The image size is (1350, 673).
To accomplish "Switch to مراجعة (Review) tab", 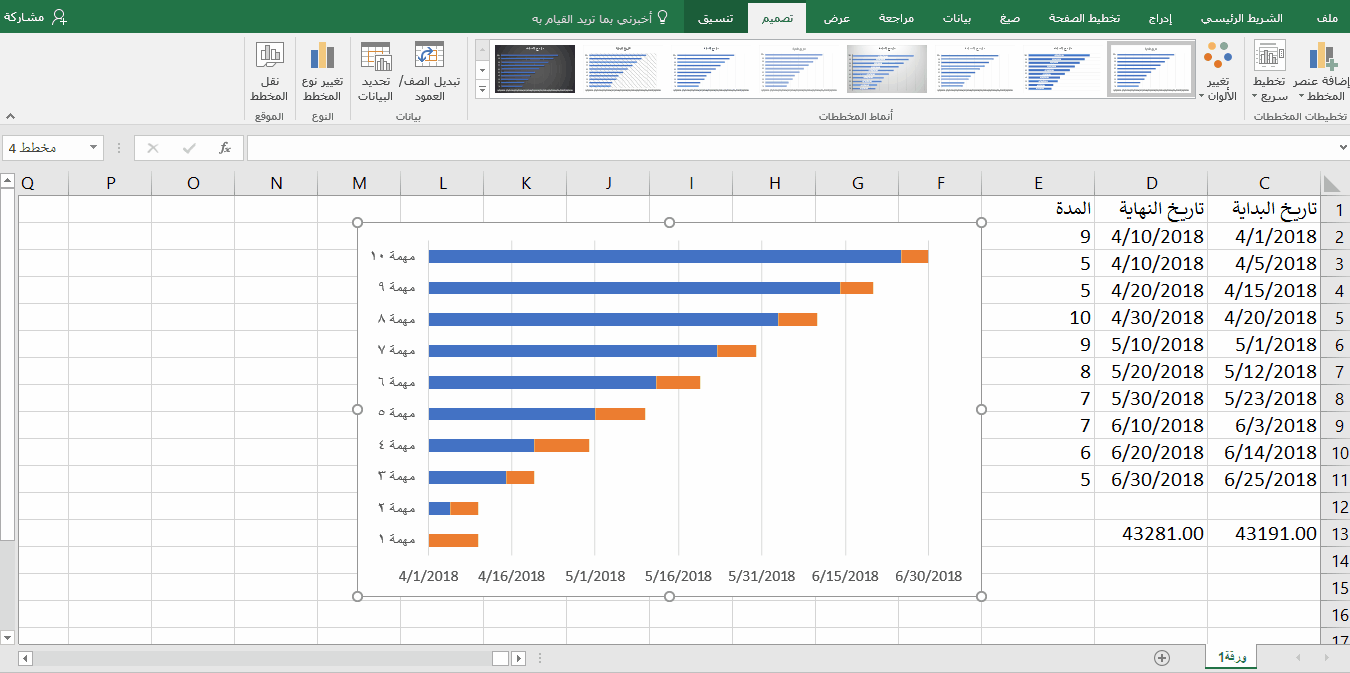I will (896, 18).
